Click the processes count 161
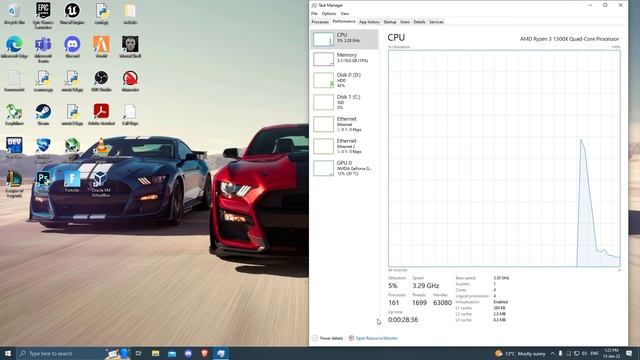Screen dimensions: 640x360 [x=393, y=302]
